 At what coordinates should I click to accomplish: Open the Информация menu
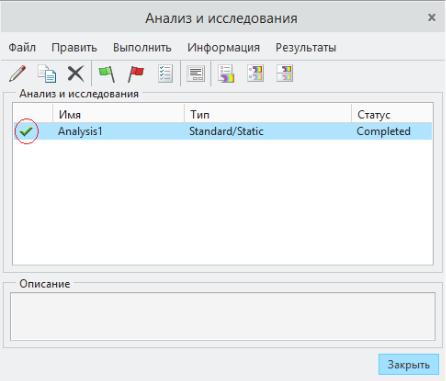tap(224, 47)
